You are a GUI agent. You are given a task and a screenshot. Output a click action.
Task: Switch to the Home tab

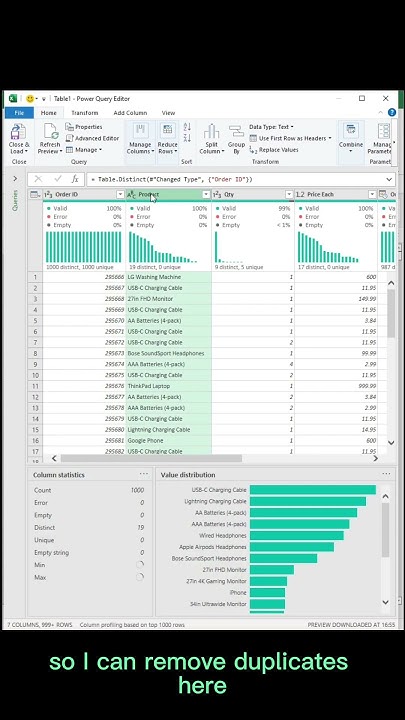click(x=49, y=112)
